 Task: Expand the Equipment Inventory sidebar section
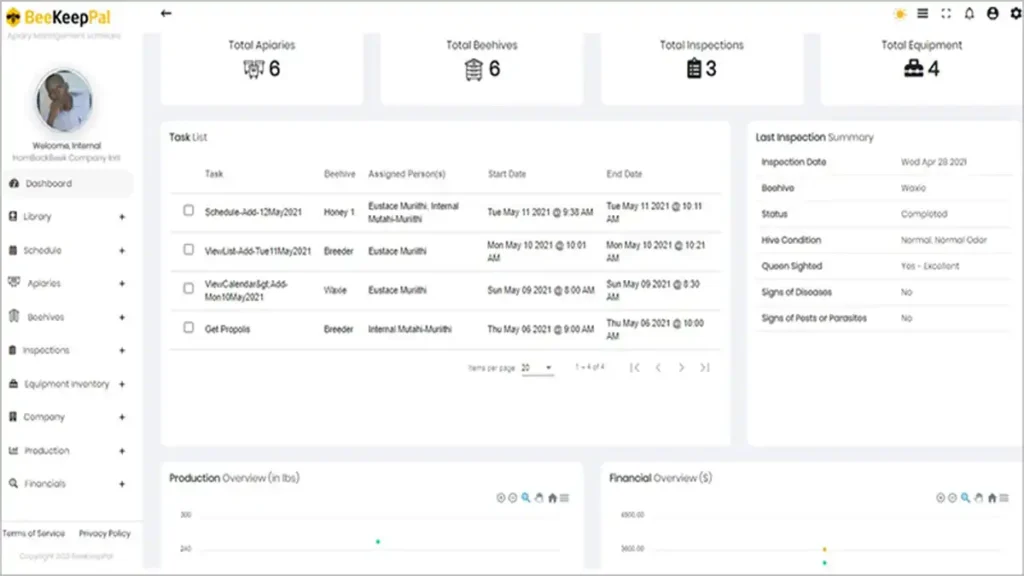(122, 384)
